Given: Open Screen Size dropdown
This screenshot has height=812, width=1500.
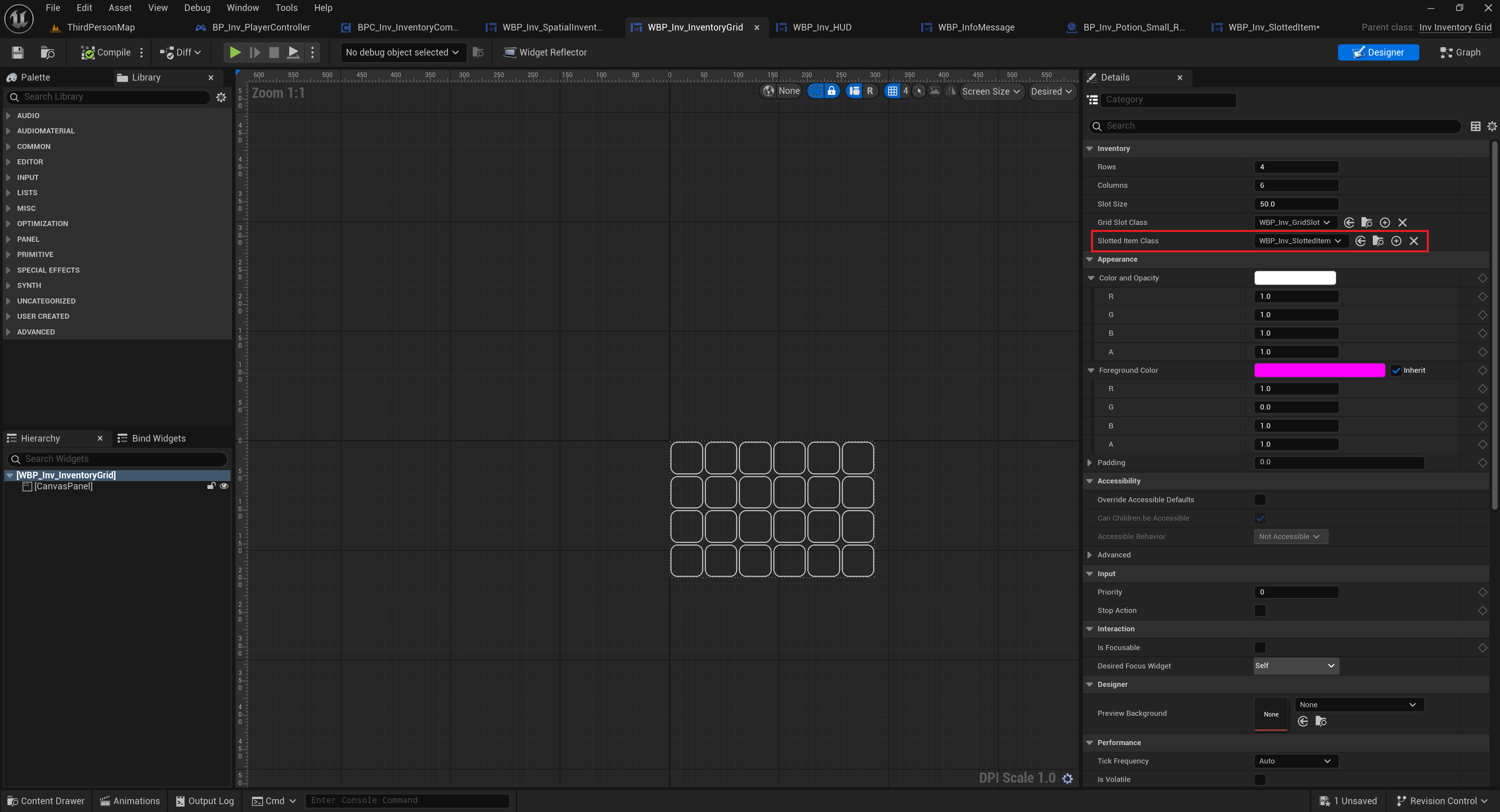Looking at the screenshot, I should pos(990,92).
